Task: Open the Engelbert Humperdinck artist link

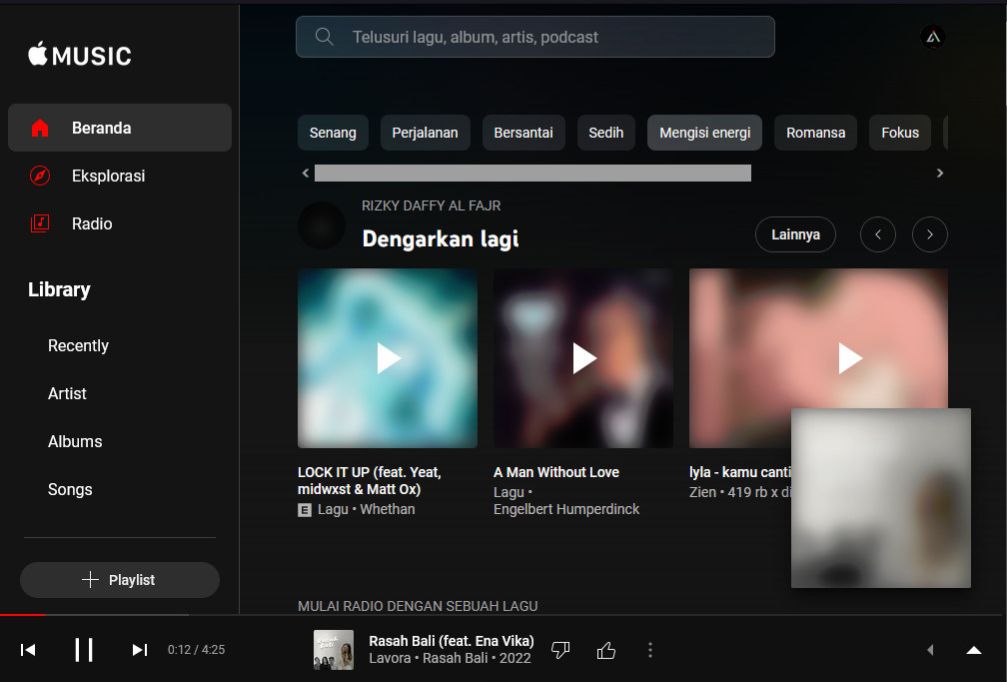Action: click(566, 509)
